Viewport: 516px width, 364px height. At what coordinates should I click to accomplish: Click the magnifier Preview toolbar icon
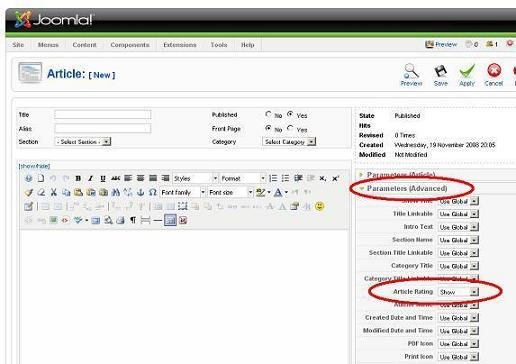(411, 71)
